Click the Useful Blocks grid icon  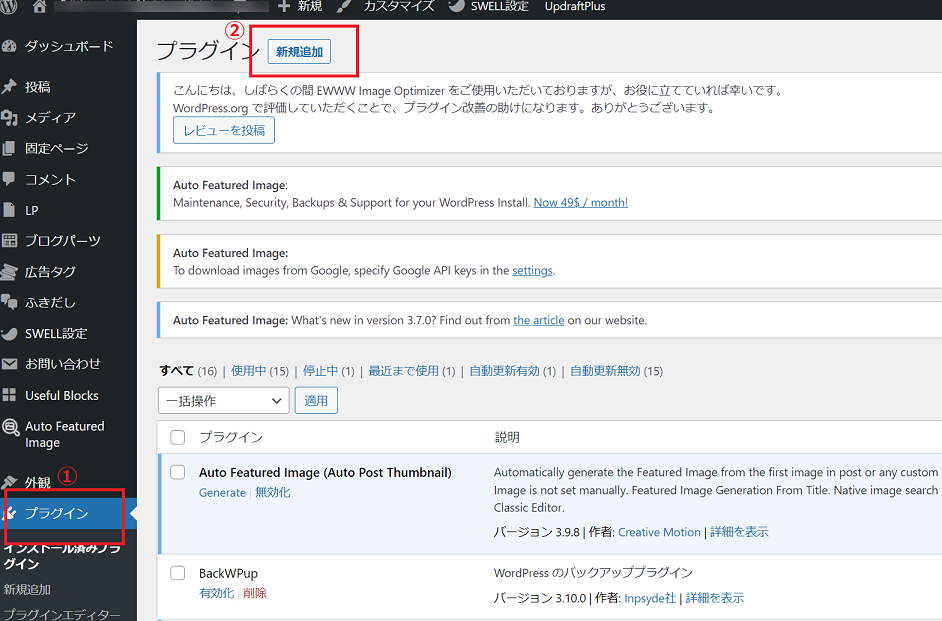click(x=9, y=395)
